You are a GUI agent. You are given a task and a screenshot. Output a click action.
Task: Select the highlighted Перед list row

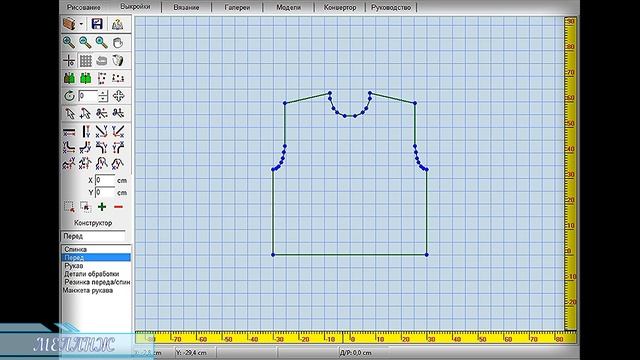click(96, 258)
